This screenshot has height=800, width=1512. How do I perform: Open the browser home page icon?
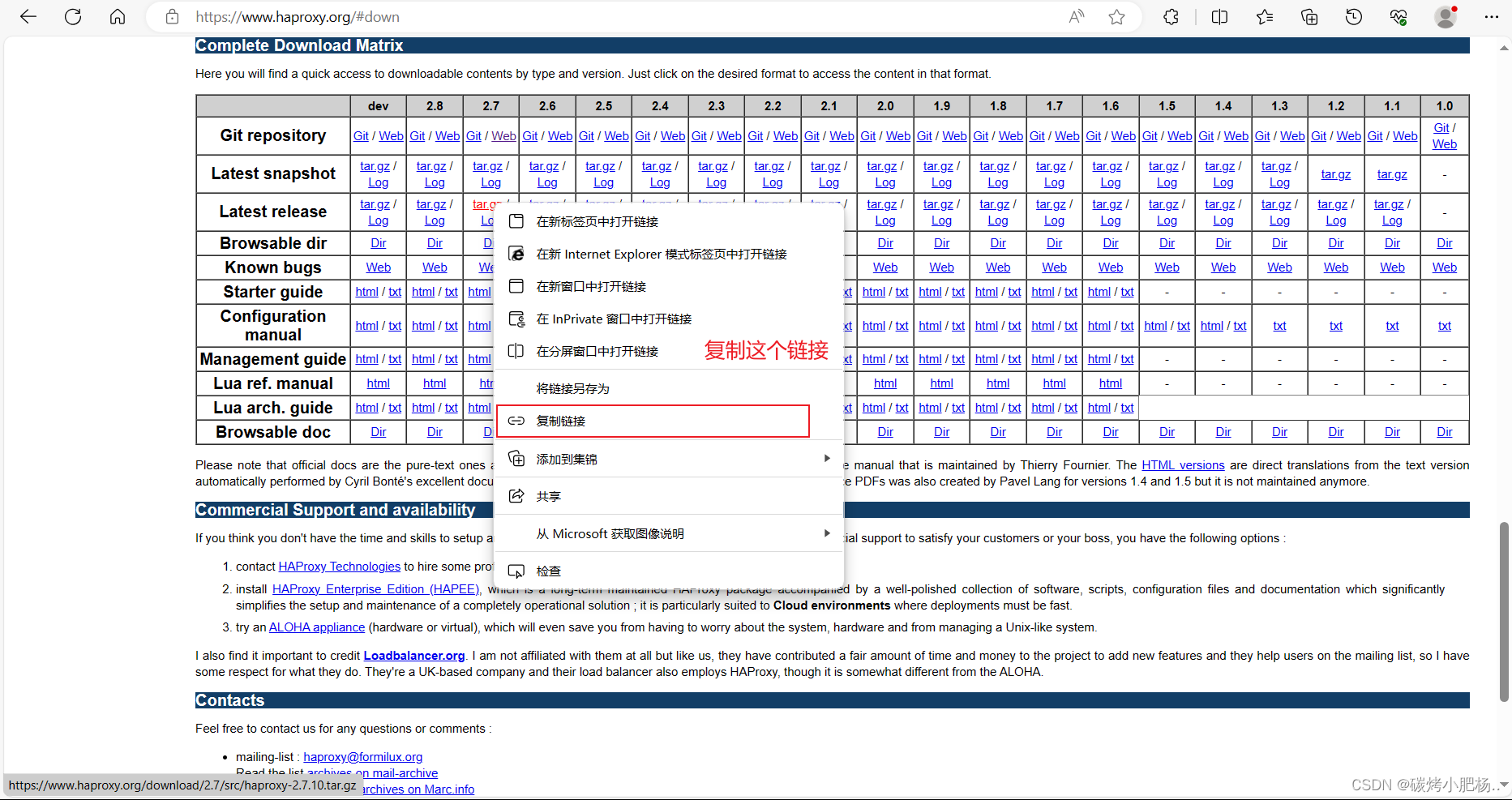tap(118, 16)
